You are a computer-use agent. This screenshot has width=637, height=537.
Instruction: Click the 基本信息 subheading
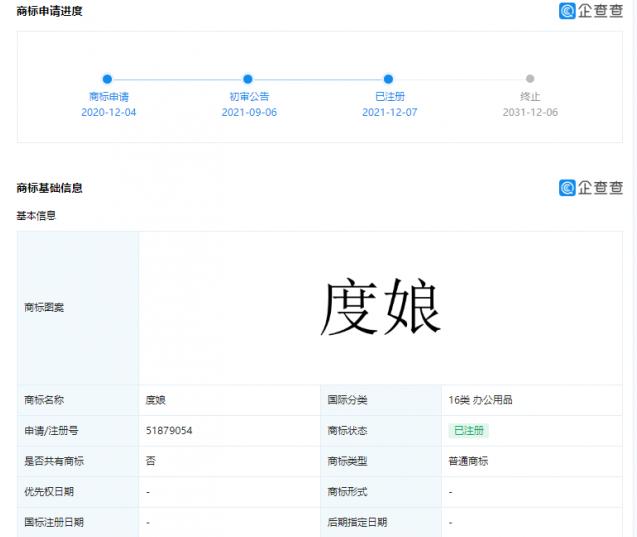tap(36, 215)
